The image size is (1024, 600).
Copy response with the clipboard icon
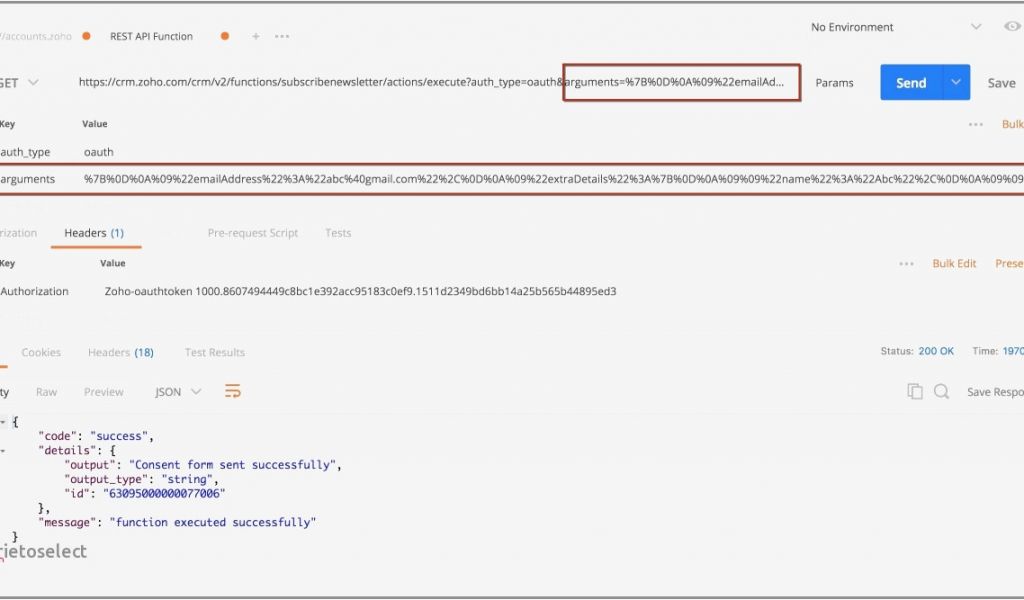[x=915, y=391]
